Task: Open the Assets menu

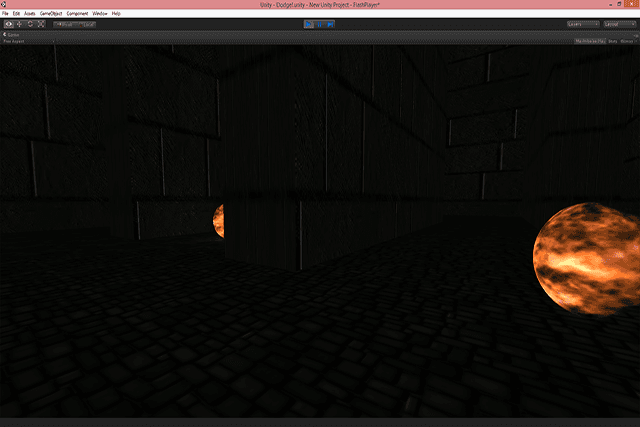Action: [x=31, y=13]
